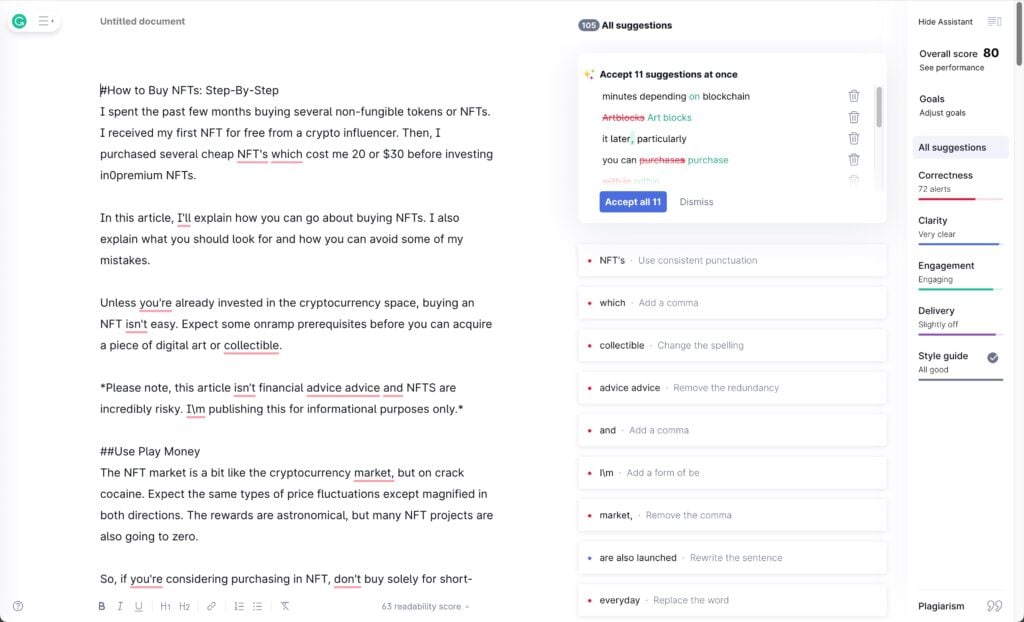Click Hide Assistant in the top right
The image size is (1024, 622).
pos(945,22)
